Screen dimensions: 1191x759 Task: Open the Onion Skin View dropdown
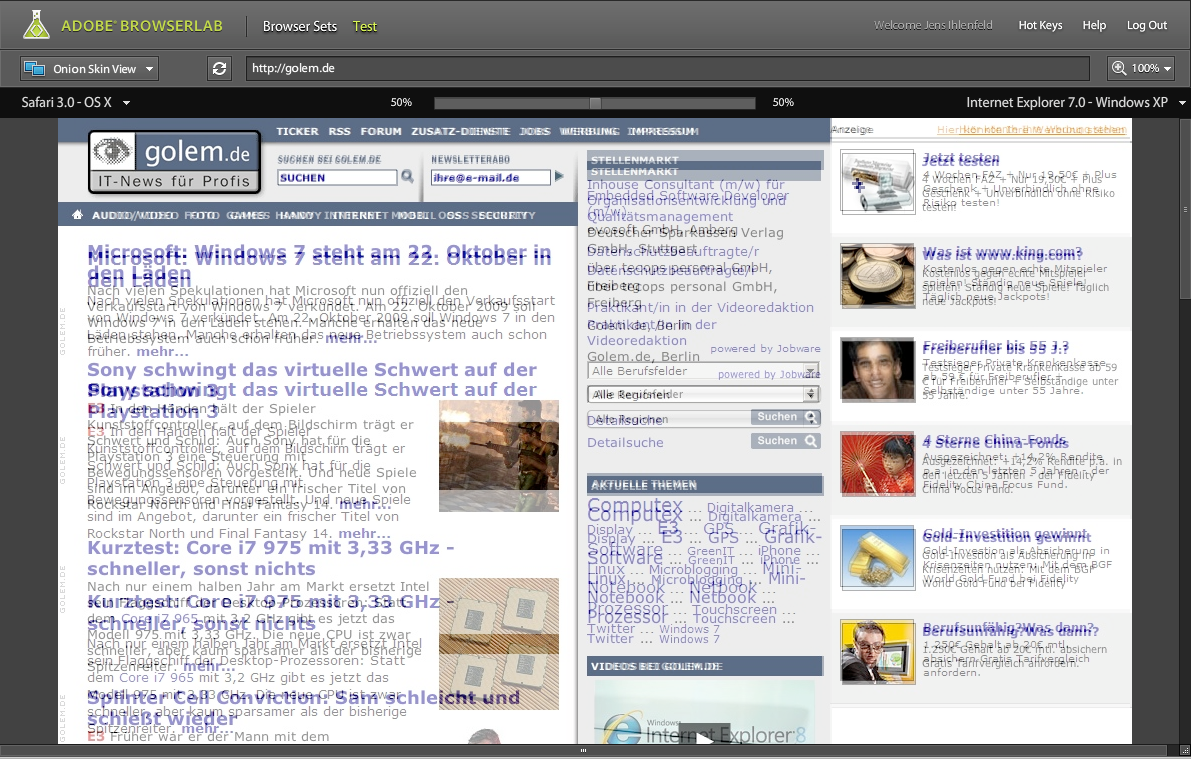(x=90, y=68)
